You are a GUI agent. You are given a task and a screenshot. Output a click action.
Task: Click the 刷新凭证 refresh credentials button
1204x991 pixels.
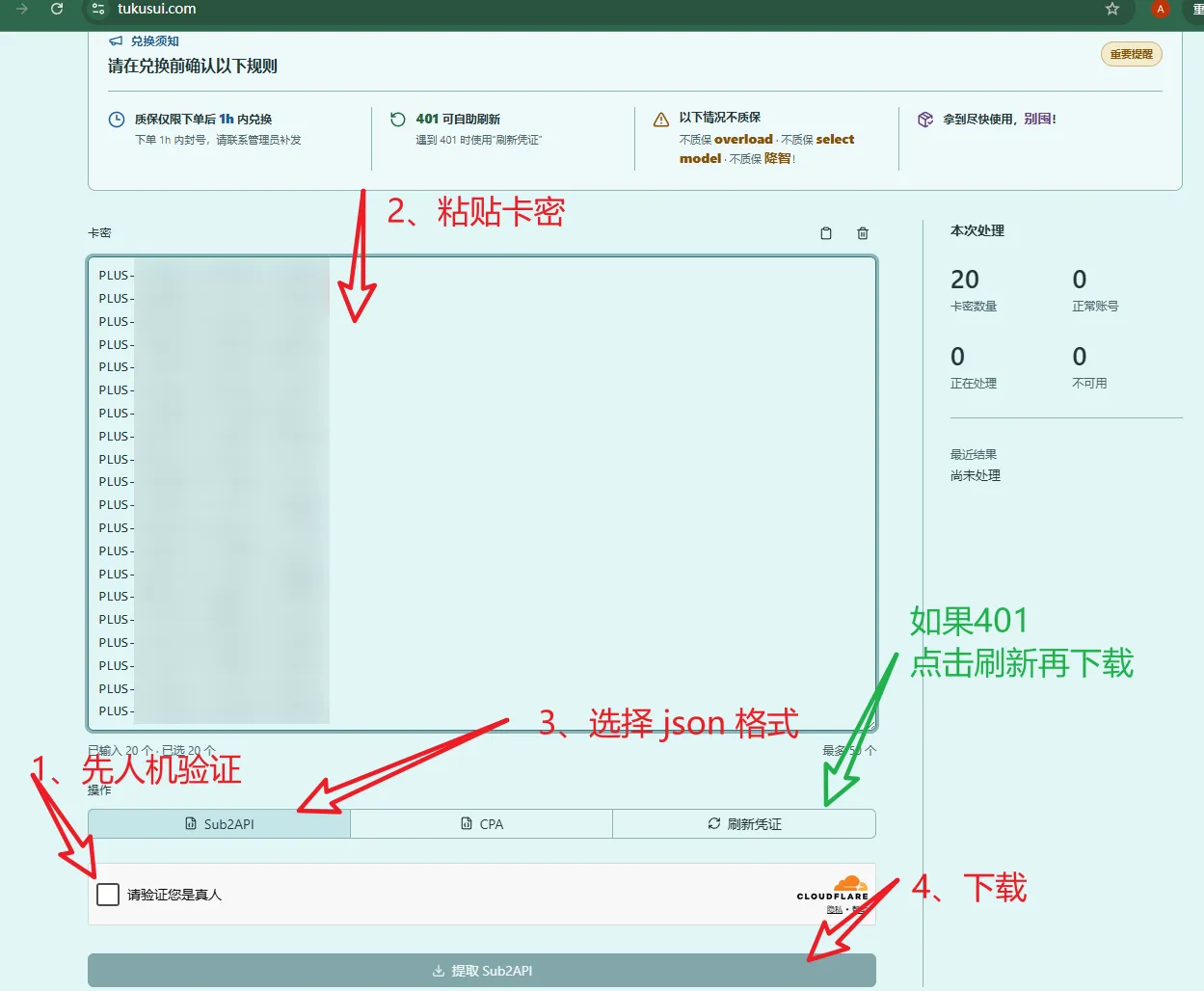744,824
